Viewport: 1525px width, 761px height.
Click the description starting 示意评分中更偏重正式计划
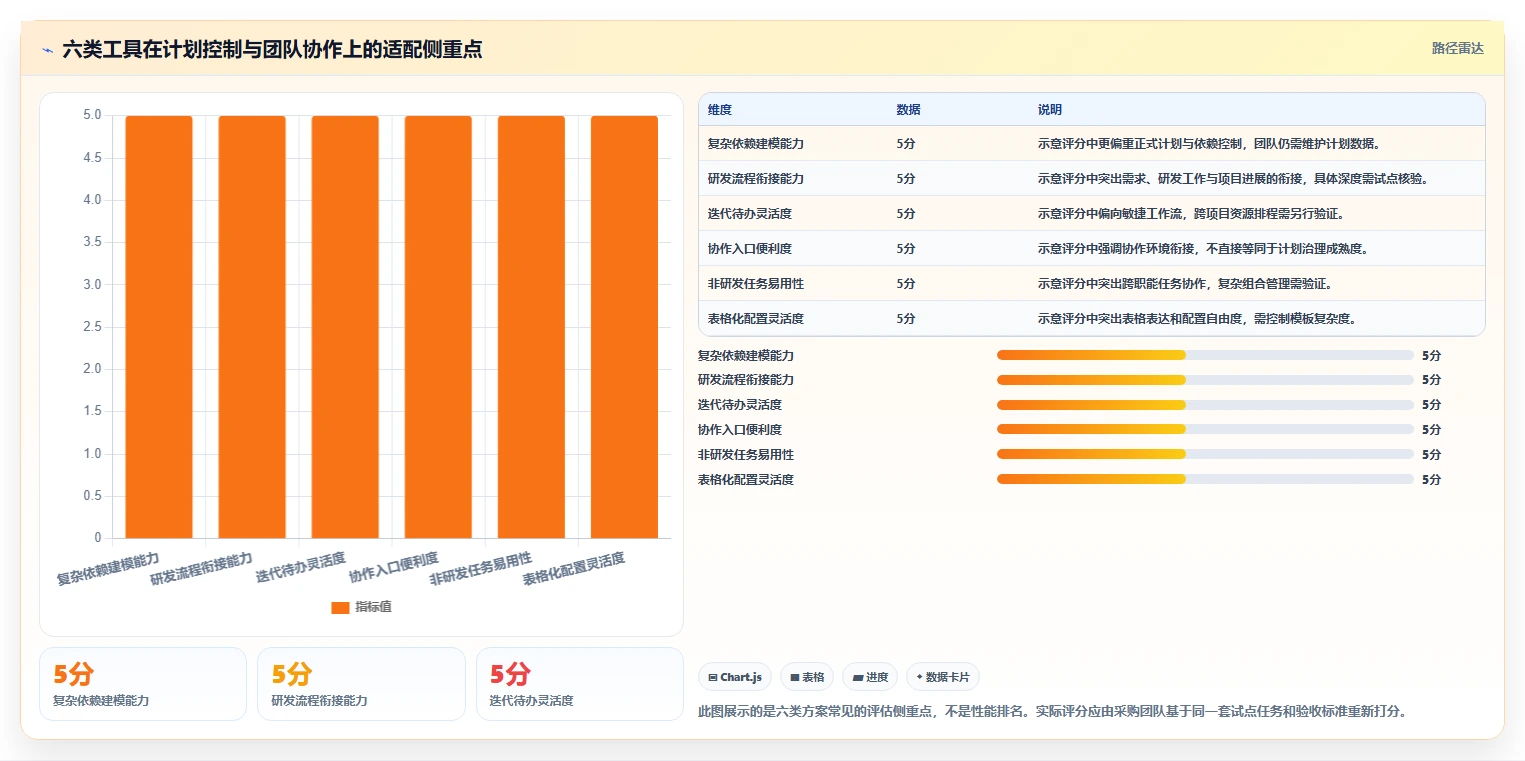[1209, 144]
